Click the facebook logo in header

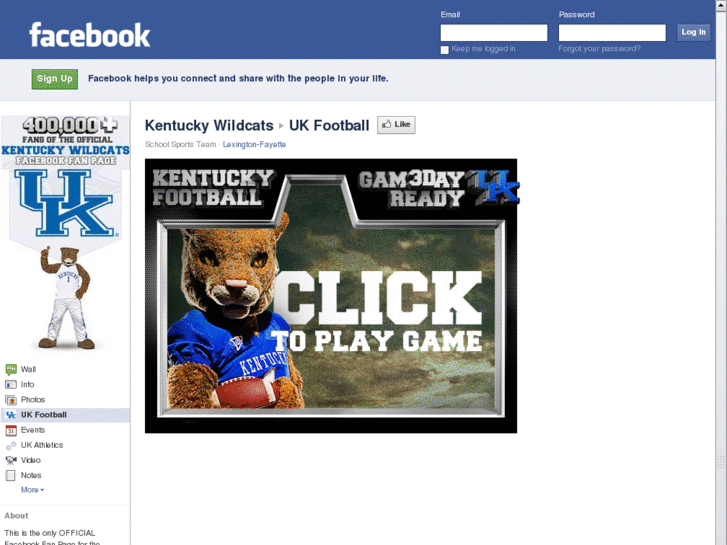click(89, 35)
